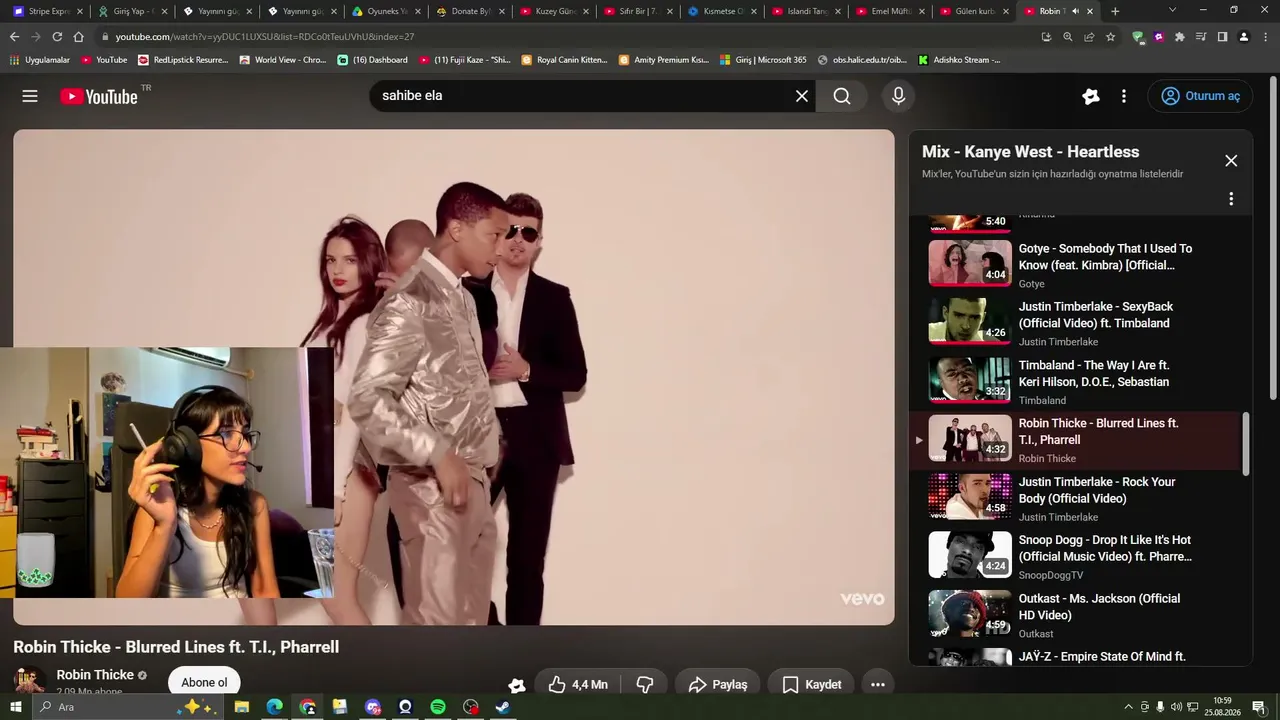Play Timbaland The Way I Are thumbnail
The image size is (1280, 720).
(x=970, y=380)
